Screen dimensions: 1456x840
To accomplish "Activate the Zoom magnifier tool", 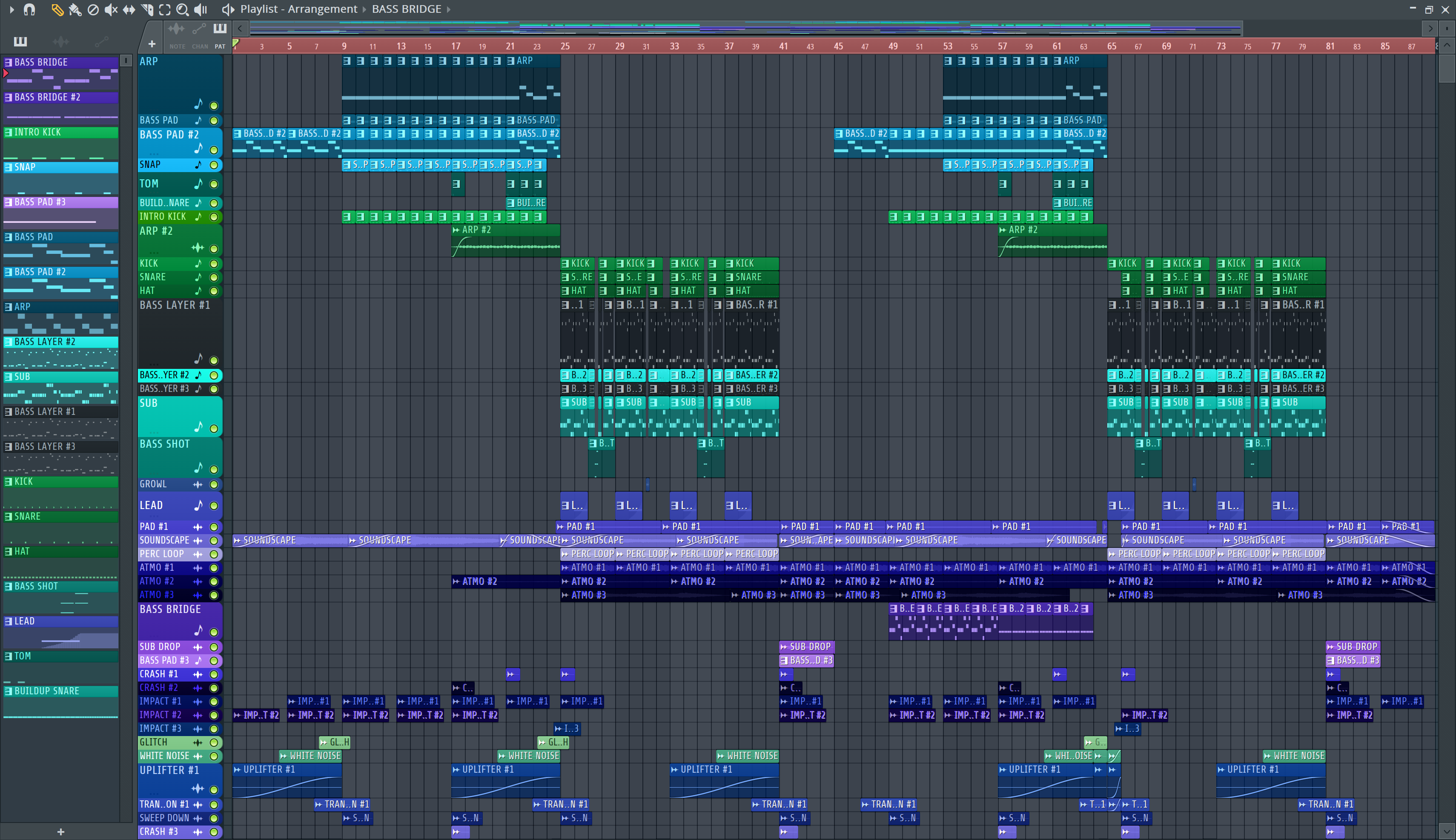I will [x=182, y=9].
